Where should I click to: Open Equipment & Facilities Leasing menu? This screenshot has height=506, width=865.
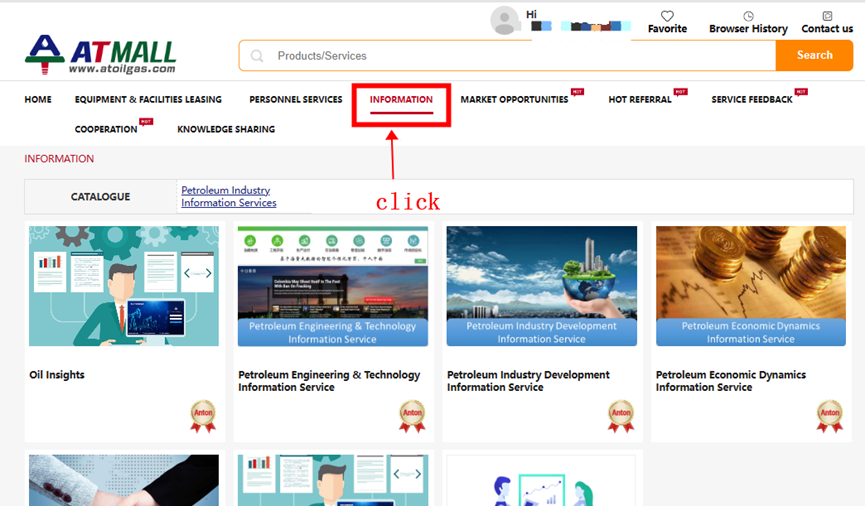[148, 100]
